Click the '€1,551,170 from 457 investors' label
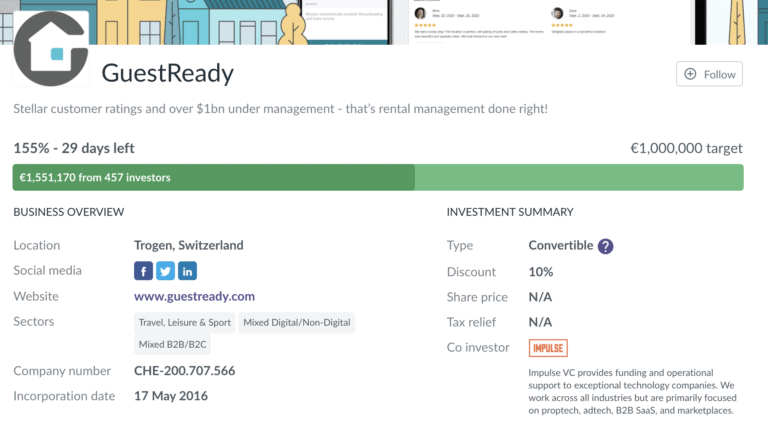 [95, 177]
